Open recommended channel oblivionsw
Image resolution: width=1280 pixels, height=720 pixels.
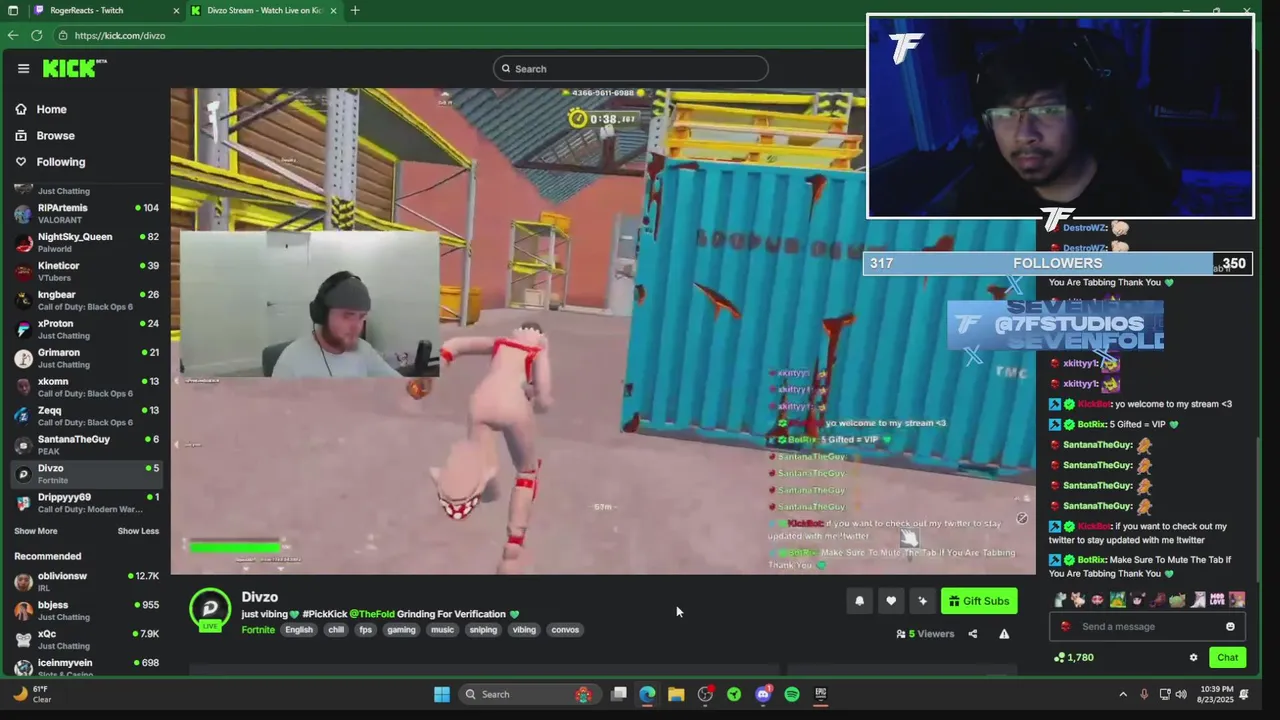[86, 581]
